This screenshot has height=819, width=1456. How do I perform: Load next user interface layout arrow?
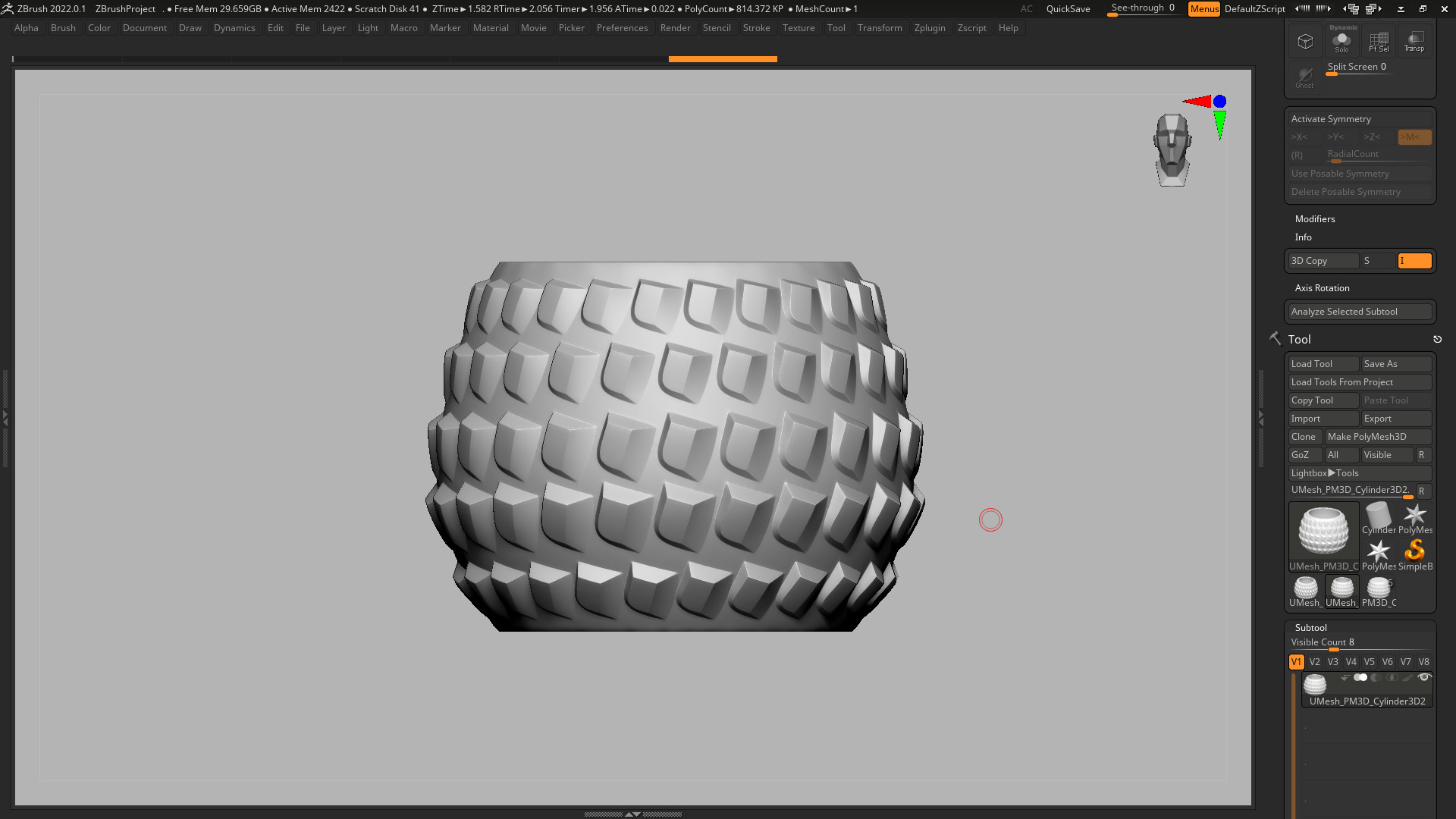1373,9
